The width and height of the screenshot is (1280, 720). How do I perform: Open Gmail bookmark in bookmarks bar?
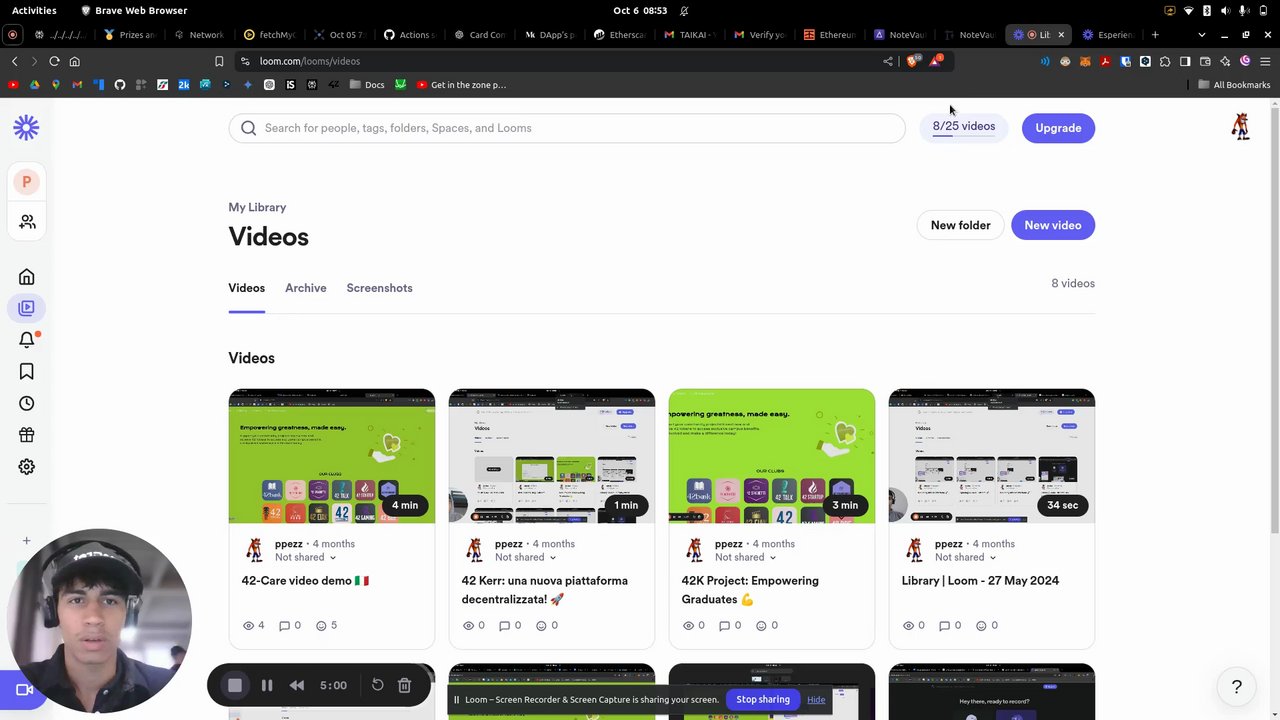click(x=77, y=85)
